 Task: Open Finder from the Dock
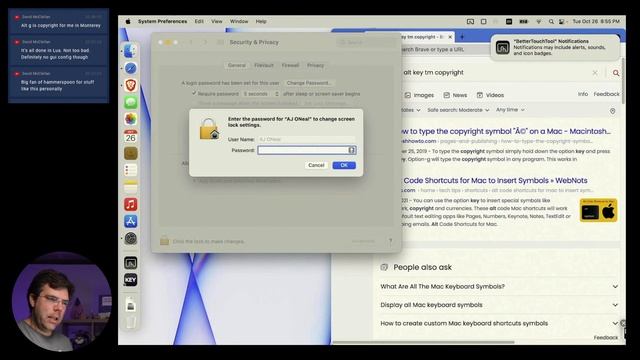point(131,51)
